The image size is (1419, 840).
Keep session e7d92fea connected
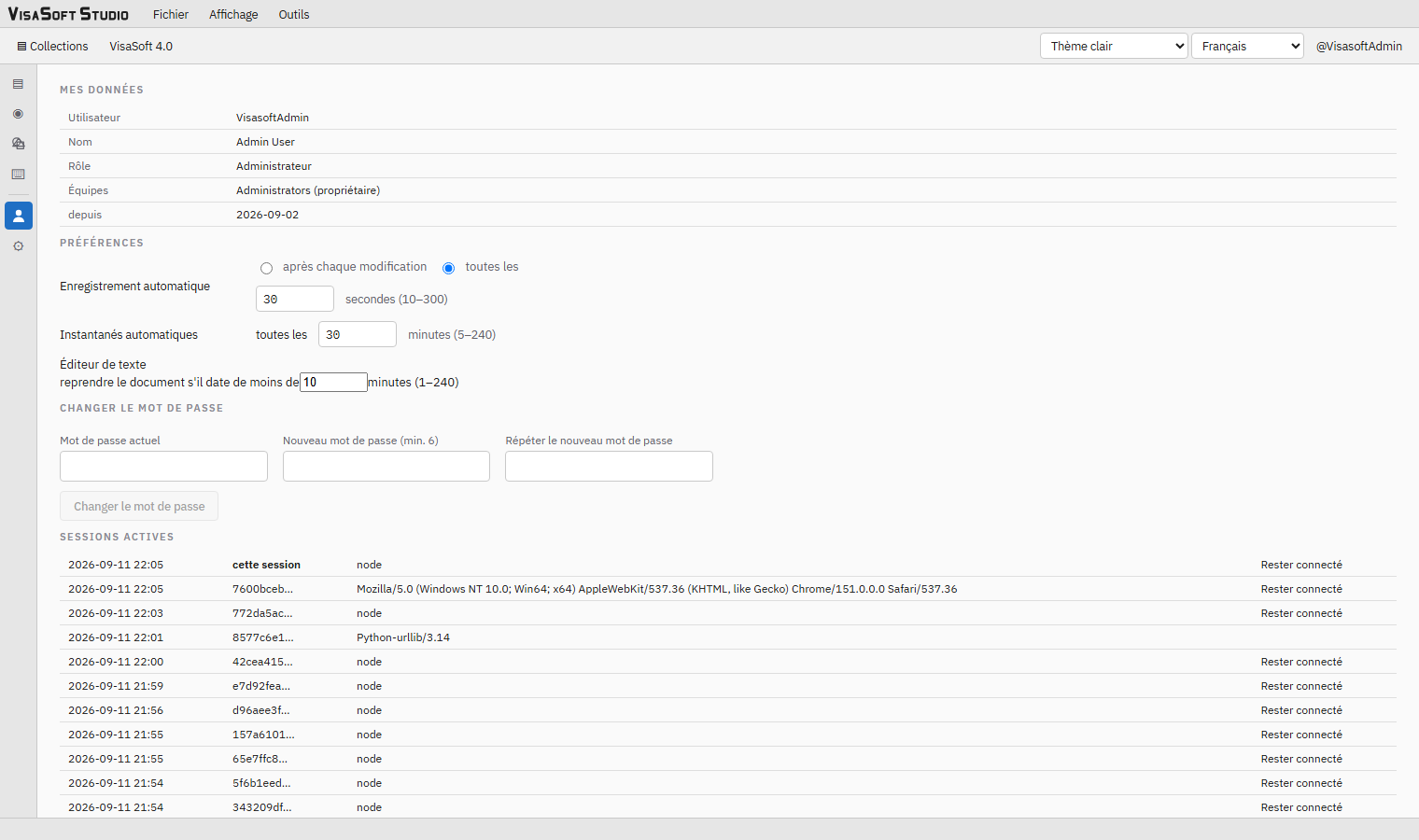pyautogui.click(x=1301, y=686)
